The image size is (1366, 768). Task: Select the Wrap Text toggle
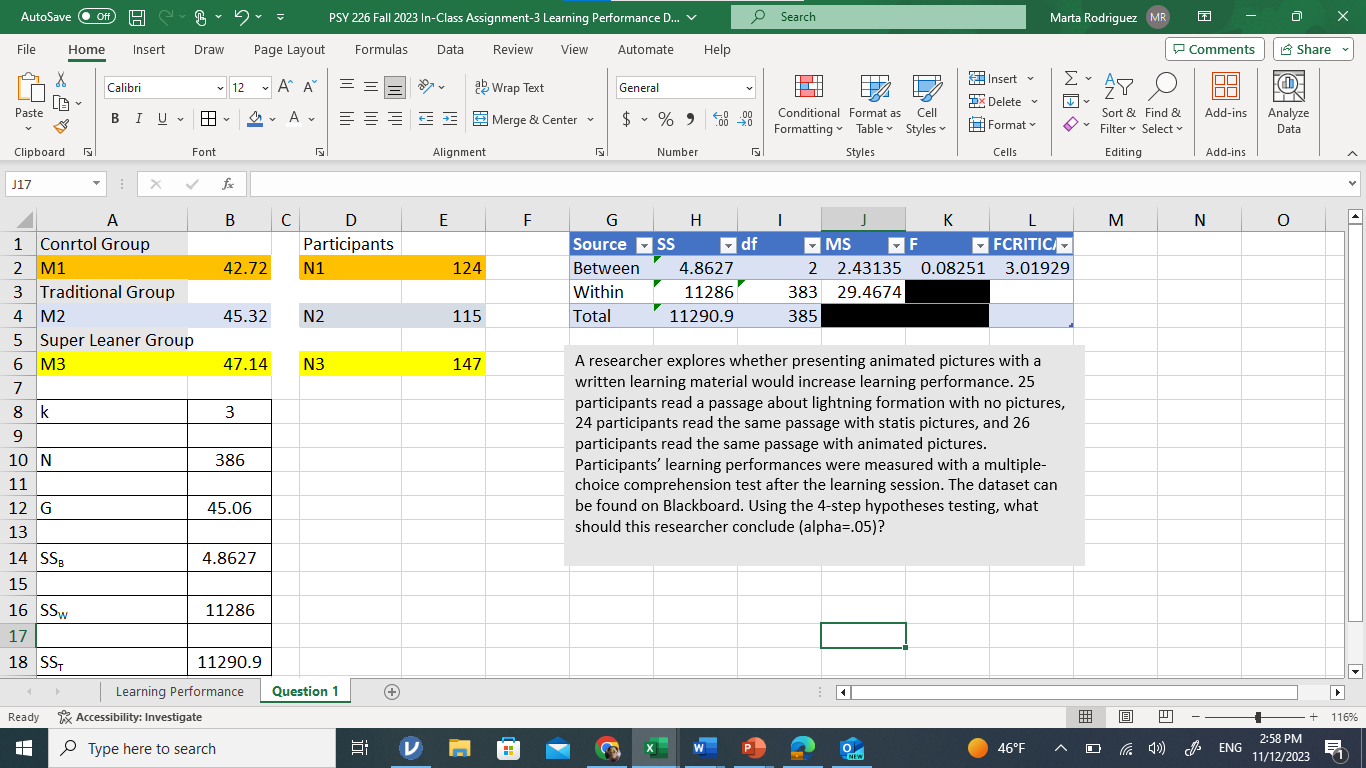[510, 87]
